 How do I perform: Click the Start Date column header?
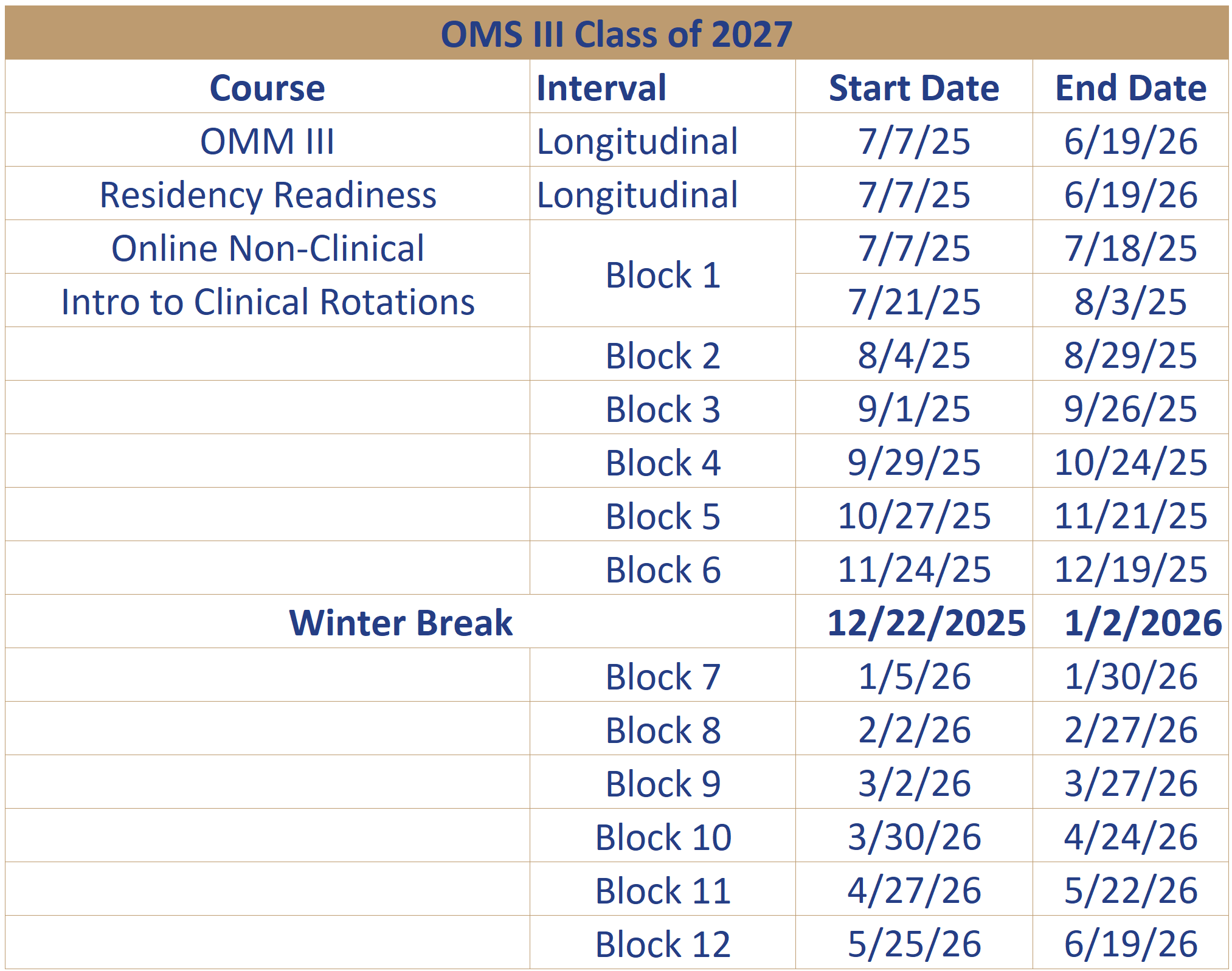pos(914,88)
